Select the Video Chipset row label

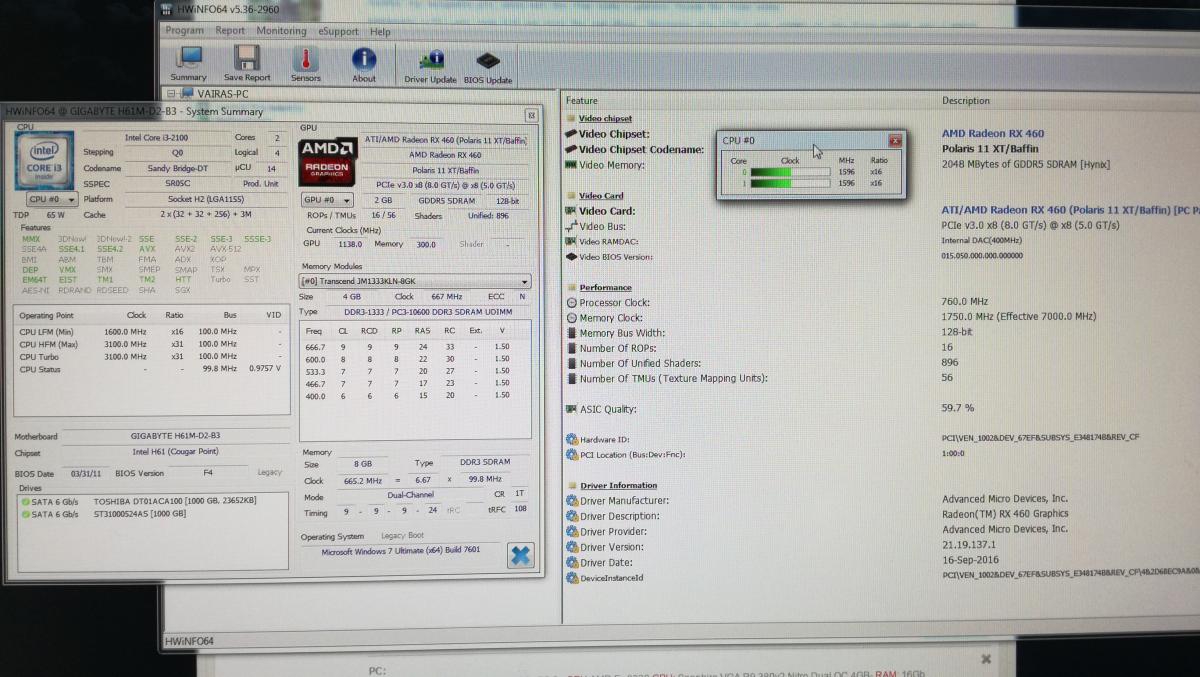tap(614, 134)
